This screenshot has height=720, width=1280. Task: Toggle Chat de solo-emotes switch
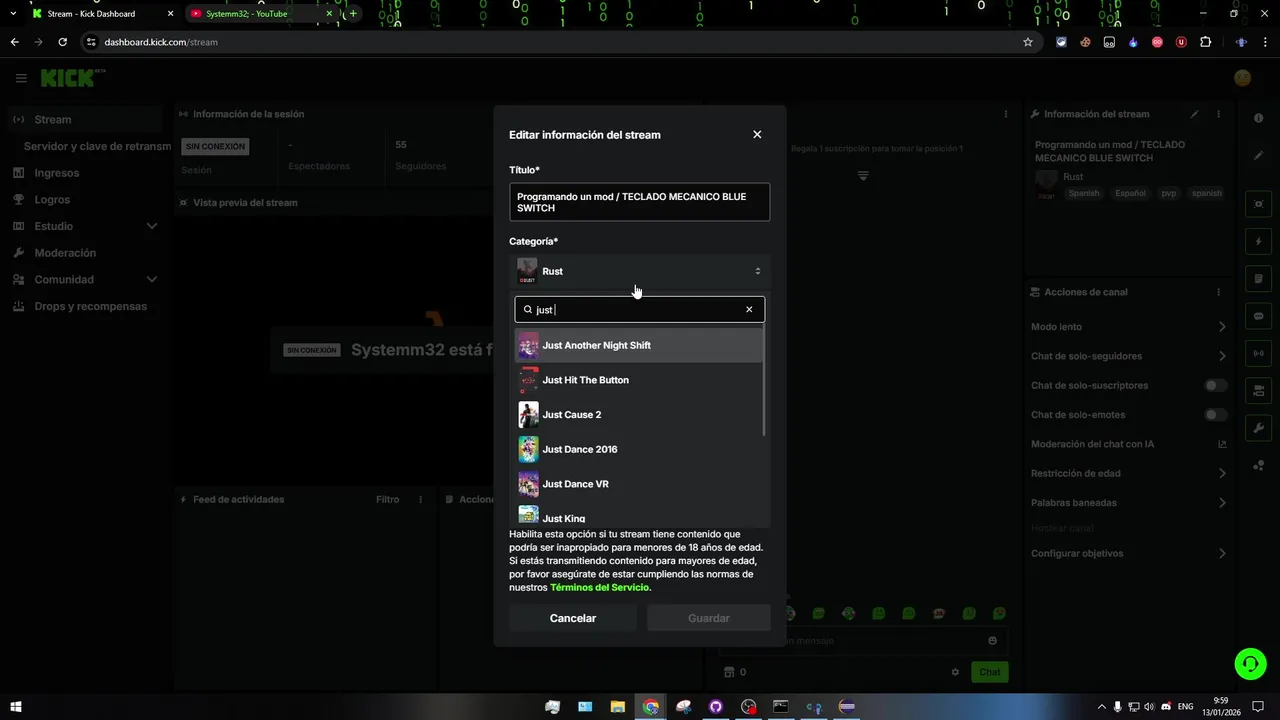point(1215,414)
